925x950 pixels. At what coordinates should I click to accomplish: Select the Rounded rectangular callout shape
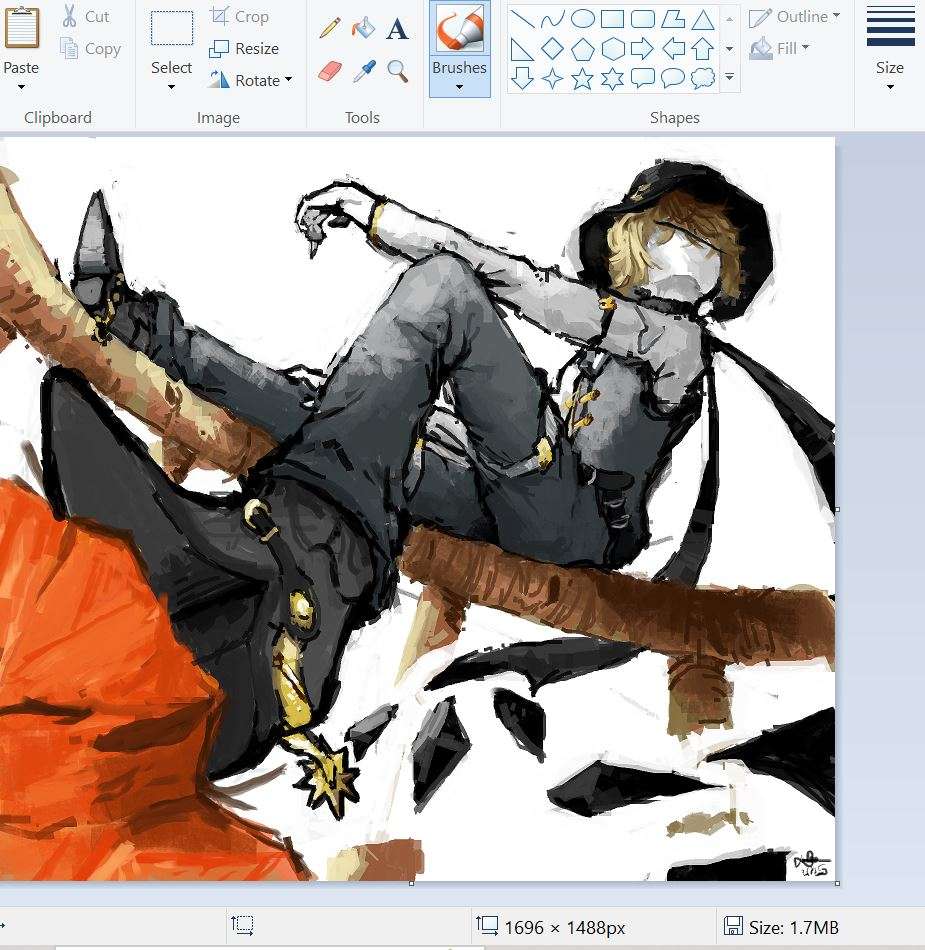642,78
